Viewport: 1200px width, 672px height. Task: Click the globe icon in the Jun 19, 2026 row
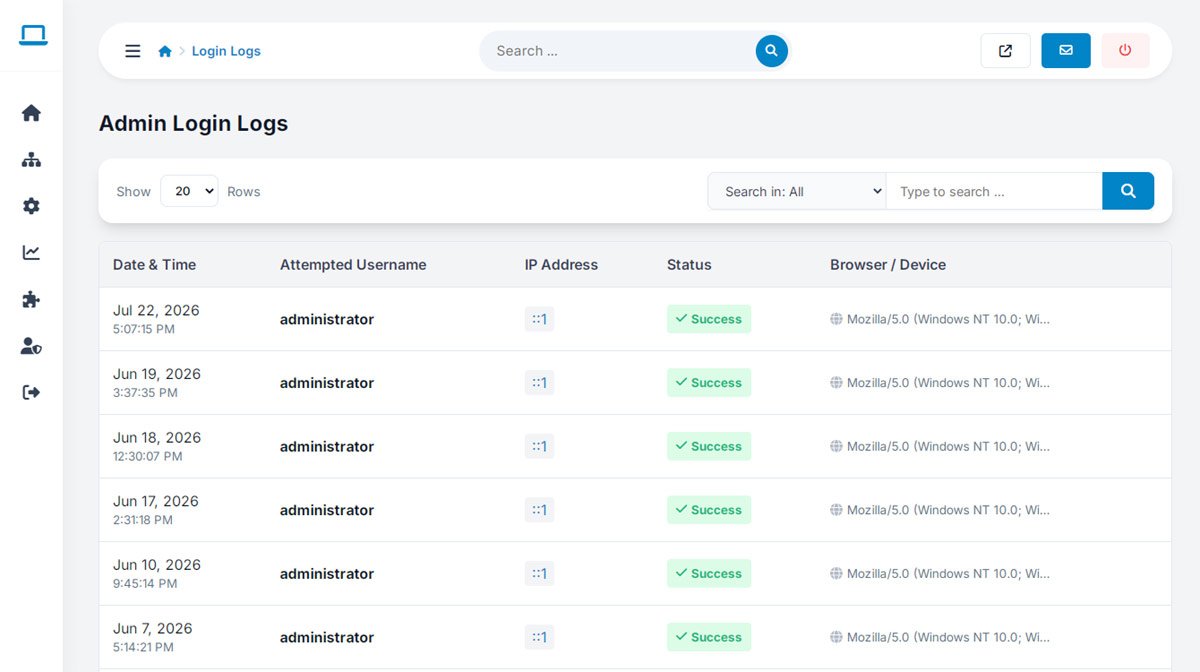(x=836, y=383)
